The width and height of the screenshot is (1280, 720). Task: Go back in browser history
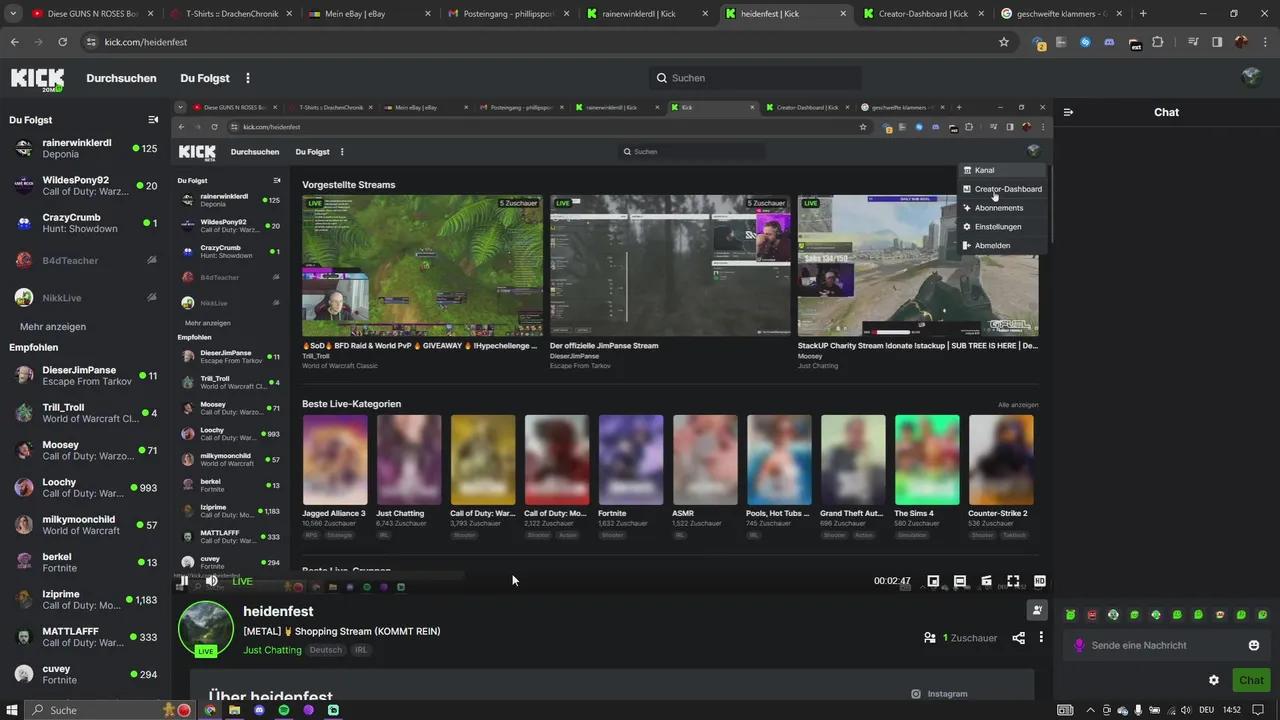(14, 42)
